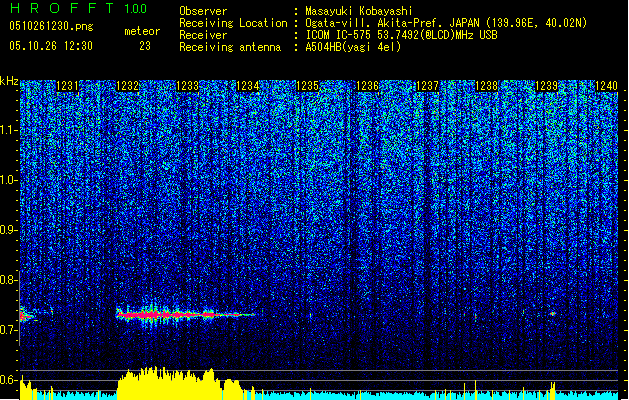Click the 1.1 kHz axis tick label
Screen dimensions: 629x400
coord(7,130)
